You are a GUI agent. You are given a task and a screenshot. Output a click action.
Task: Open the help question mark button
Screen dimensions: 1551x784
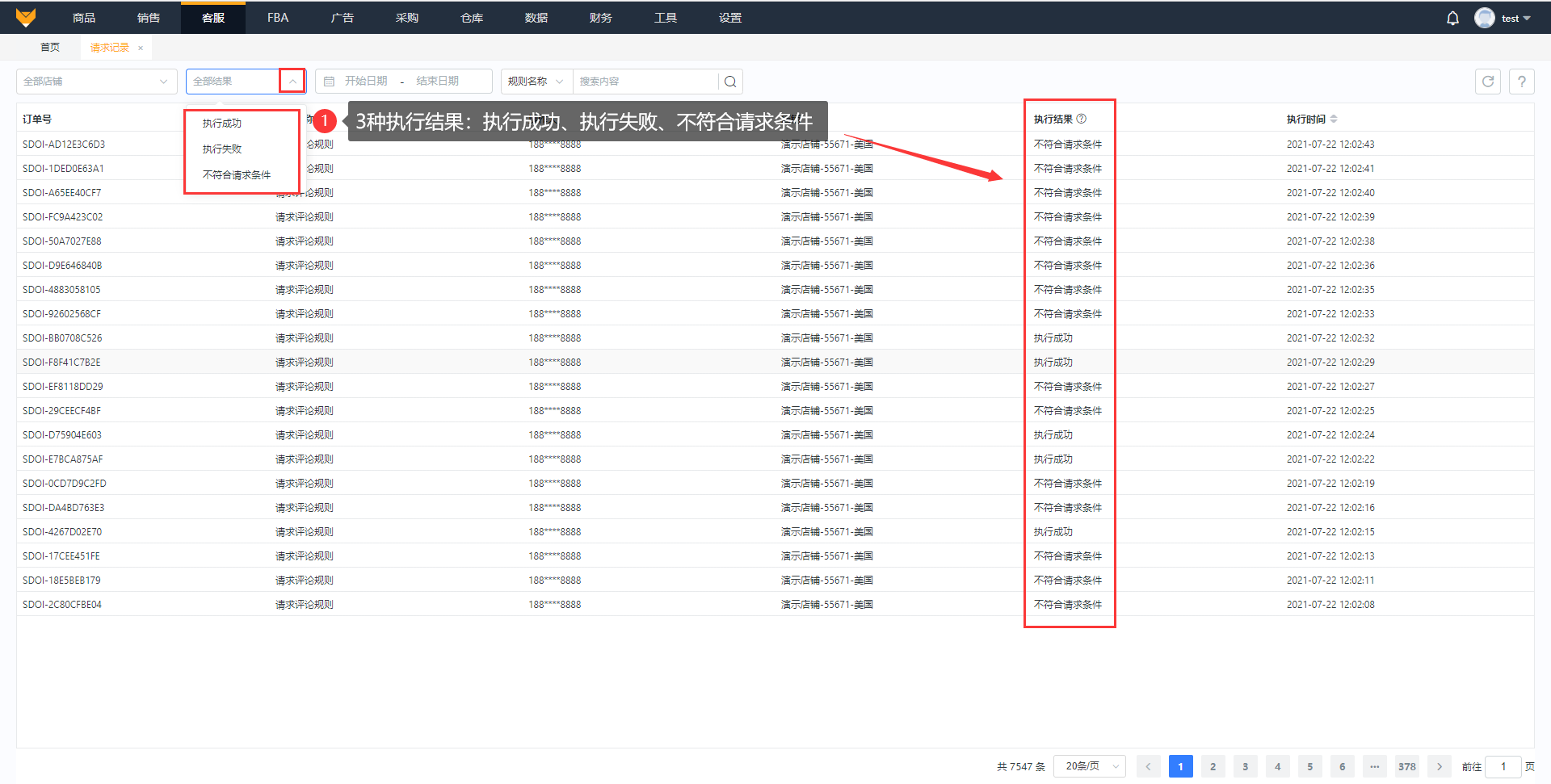(x=1522, y=82)
